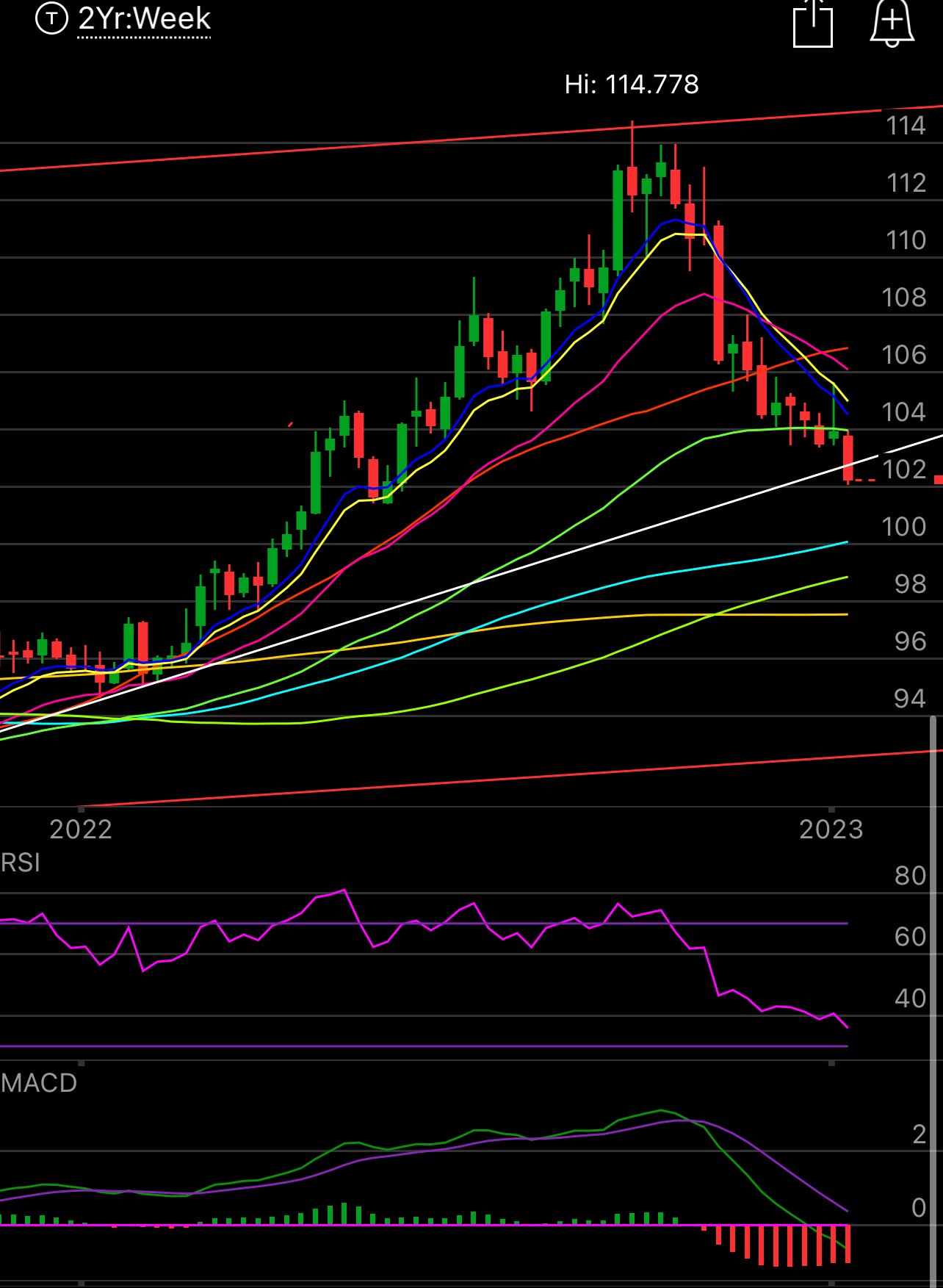Tap the 102 price axis label
This screenshot has width=943, height=1288.
coord(904,469)
